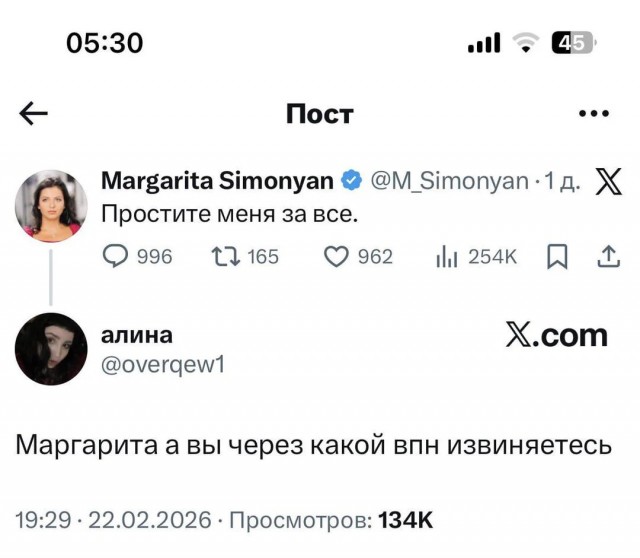Tap the reply comment bubble icon

(116, 257)
